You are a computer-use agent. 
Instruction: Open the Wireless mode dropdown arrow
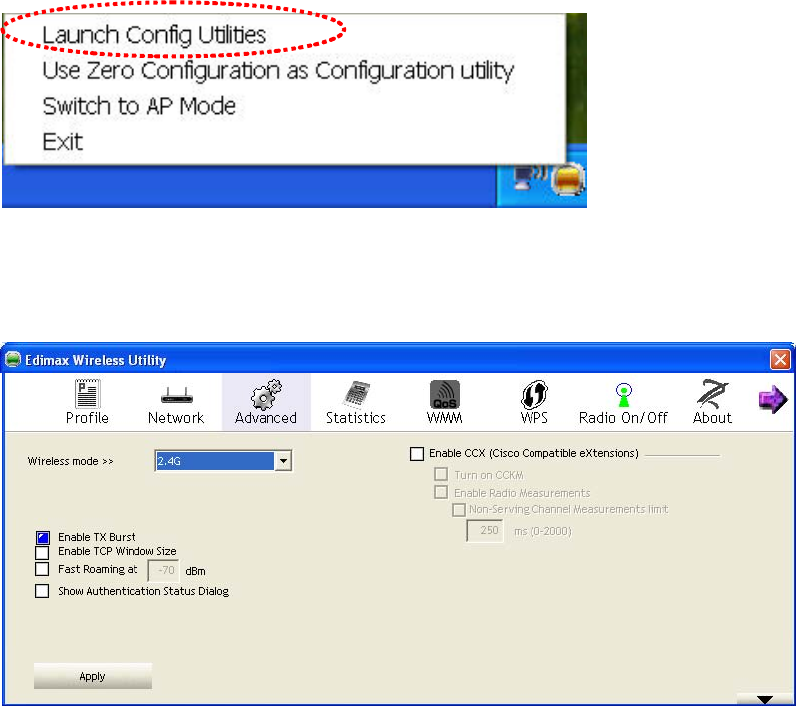(283, 461)
